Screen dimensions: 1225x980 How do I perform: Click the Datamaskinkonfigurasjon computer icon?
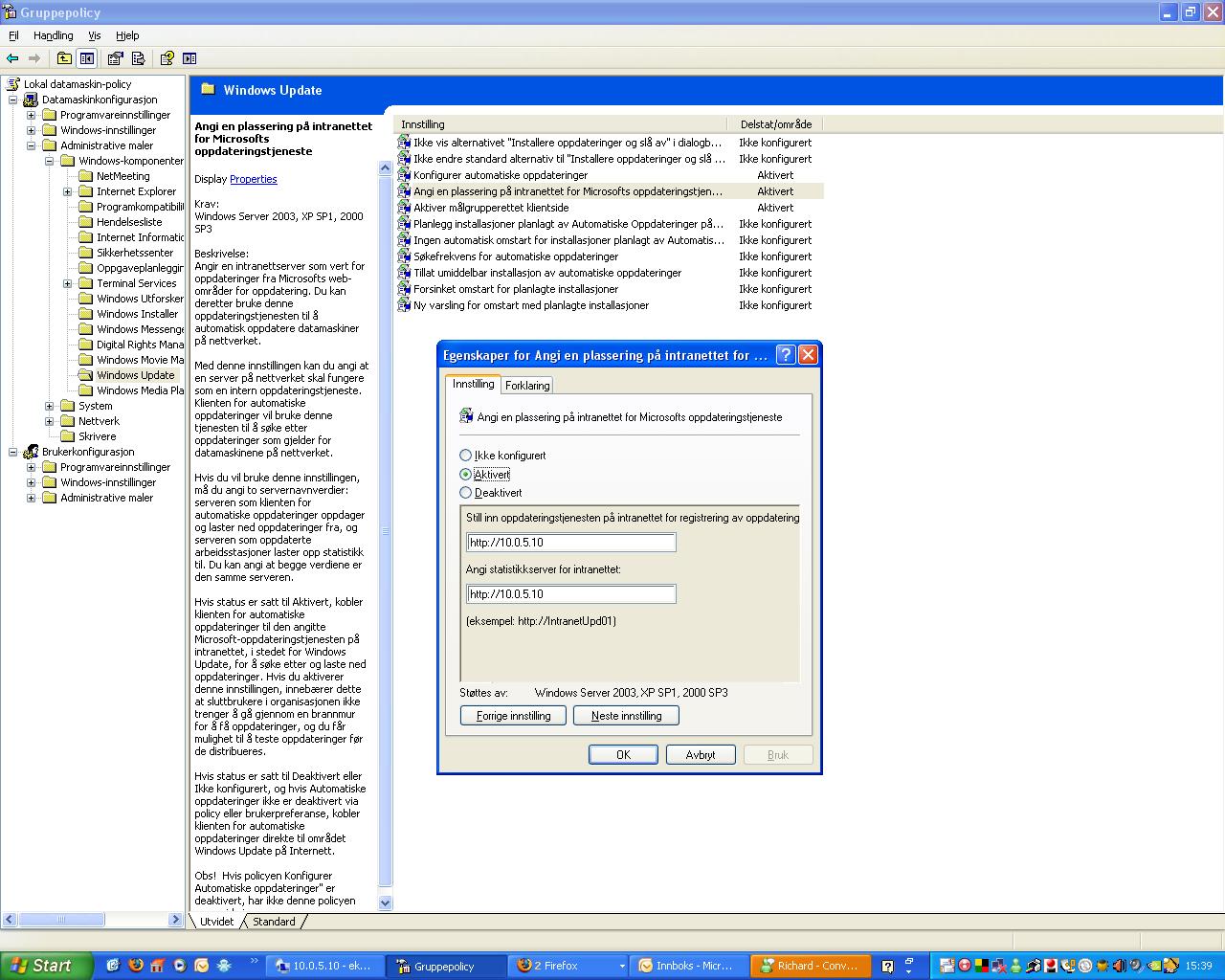[31, 100]
